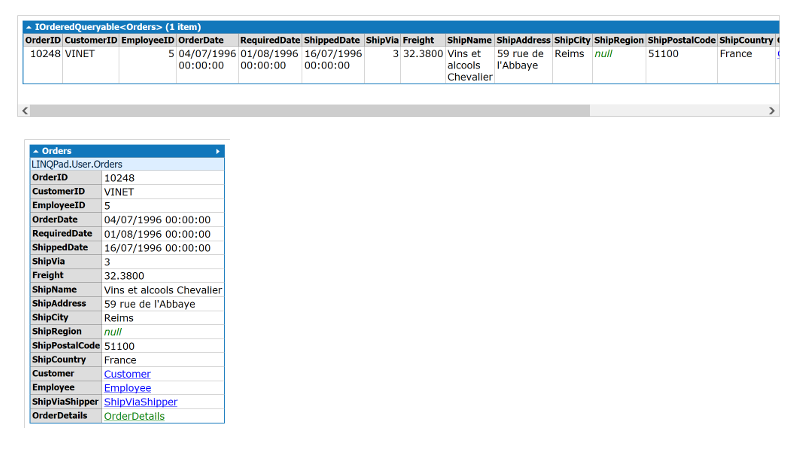Select the ShipCountry column header
800x451 pixels.
tap(746, 40)
